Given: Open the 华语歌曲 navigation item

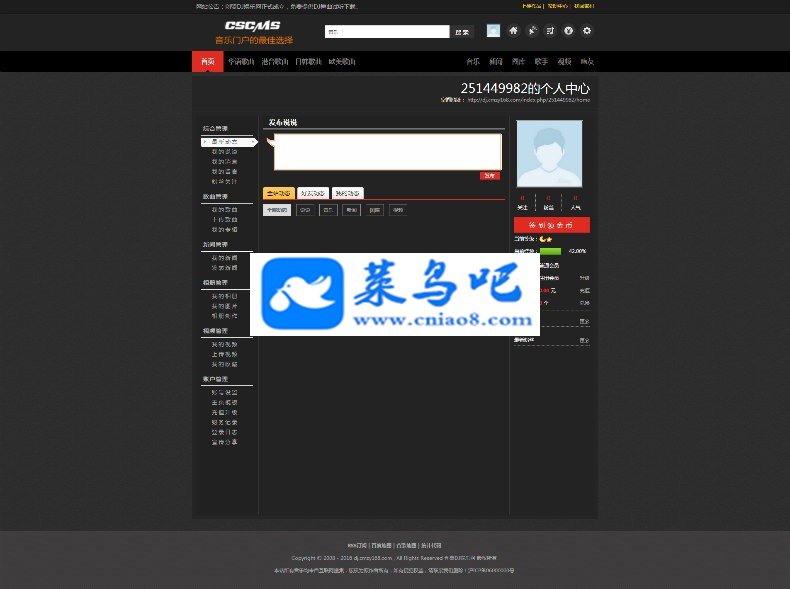Looking at the screenshot, I should (241, 61).
